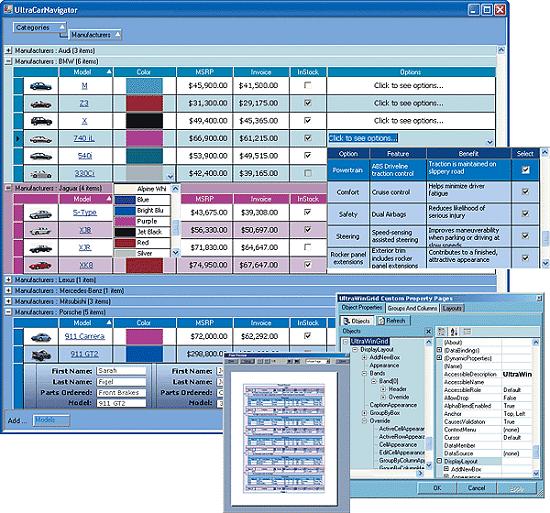550x513 pixels.
Task: Click the Parts Ordered field Front Brakes
Action: (121, 393)
